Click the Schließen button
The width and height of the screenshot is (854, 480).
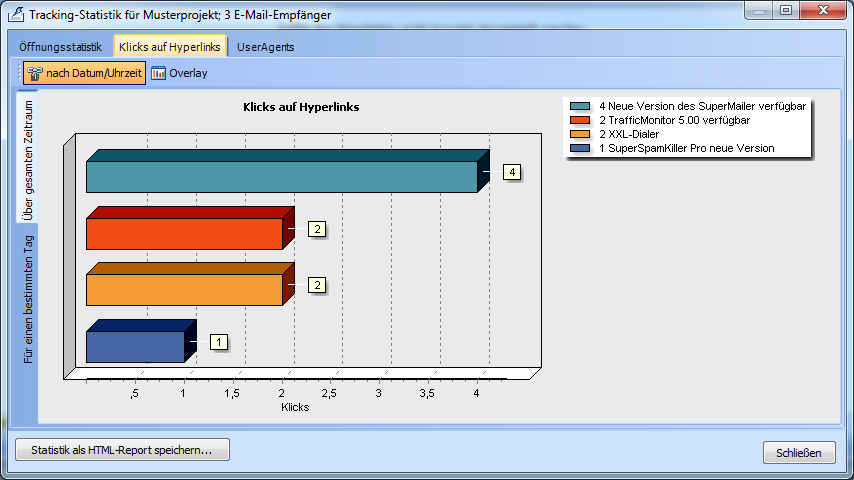[x=798, y=453]
